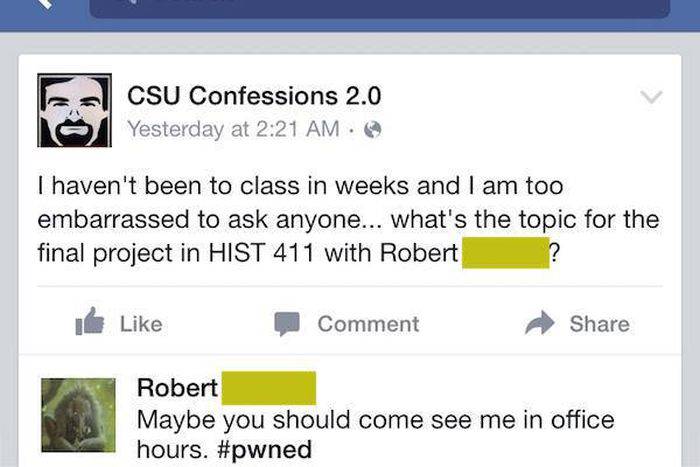The height and width of the screenshot is (467, 700).
Task: Open the HIST 411 confession post text
Action: 350,219
